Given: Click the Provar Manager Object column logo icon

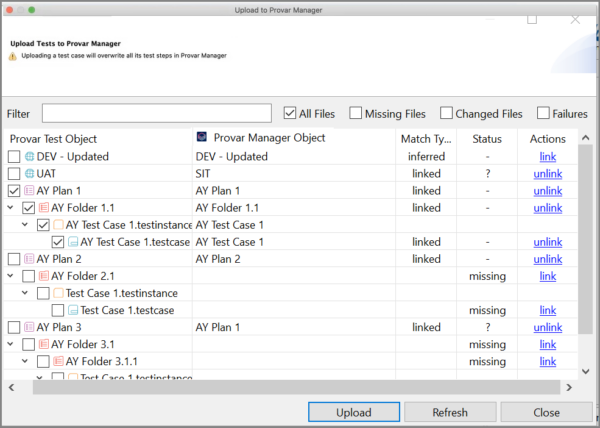Looking at the screenshot, I should coord(201,137).
